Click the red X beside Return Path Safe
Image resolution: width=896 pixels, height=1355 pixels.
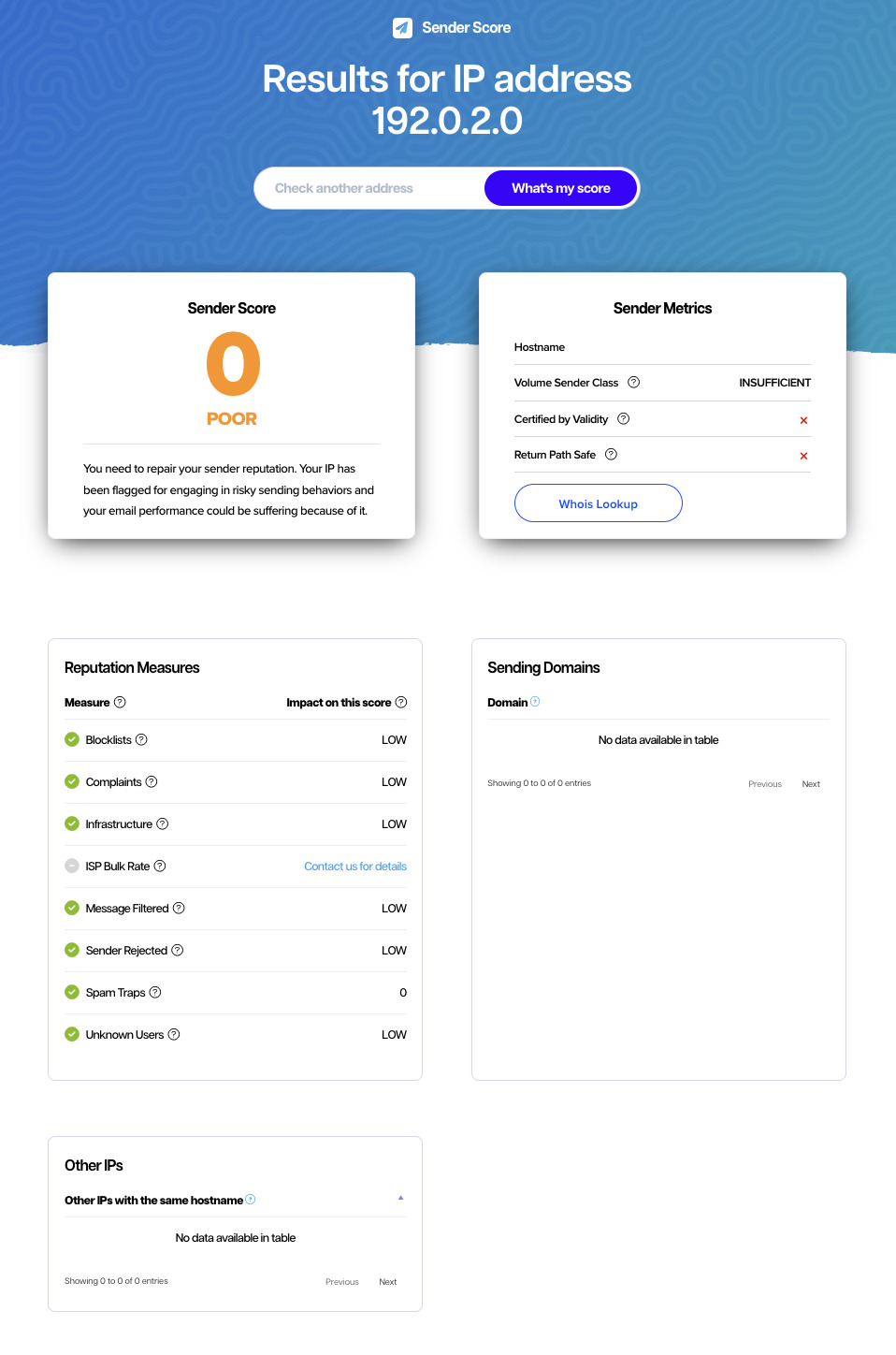803,456
